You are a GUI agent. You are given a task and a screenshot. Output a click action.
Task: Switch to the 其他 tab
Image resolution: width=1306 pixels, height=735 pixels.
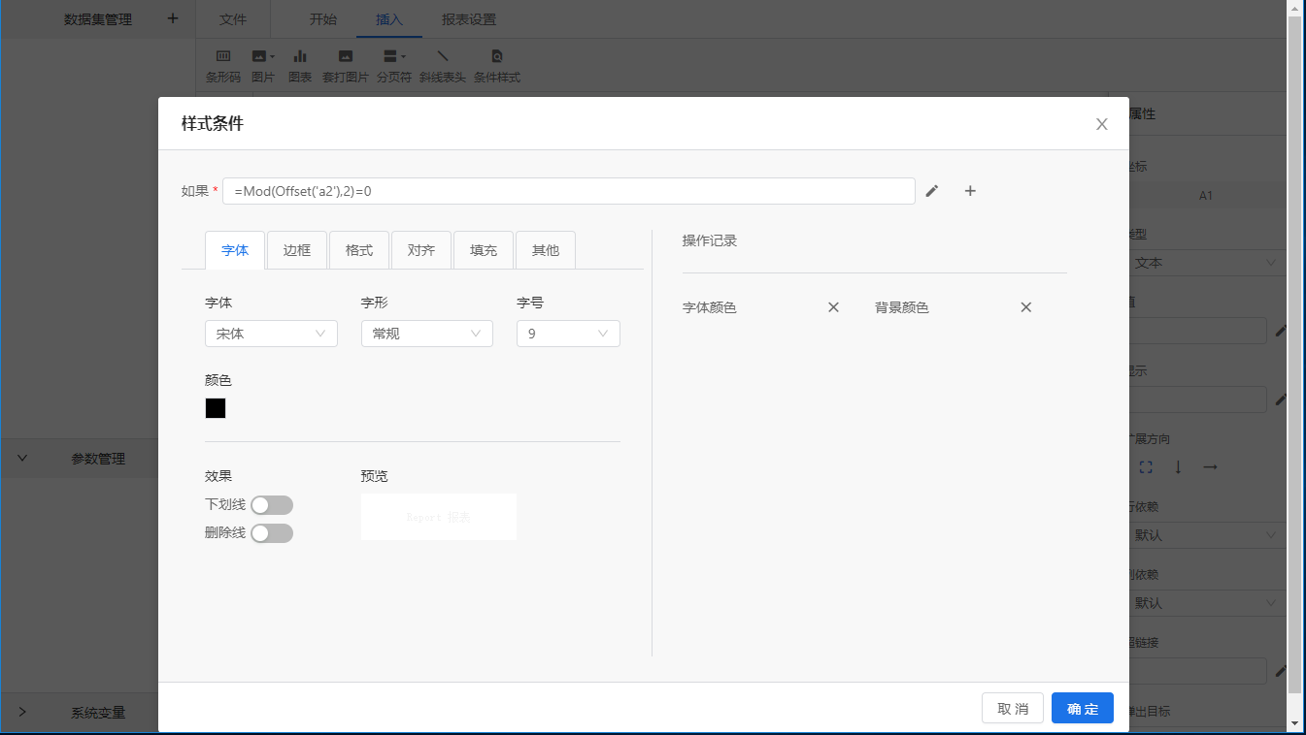(545, 250)
